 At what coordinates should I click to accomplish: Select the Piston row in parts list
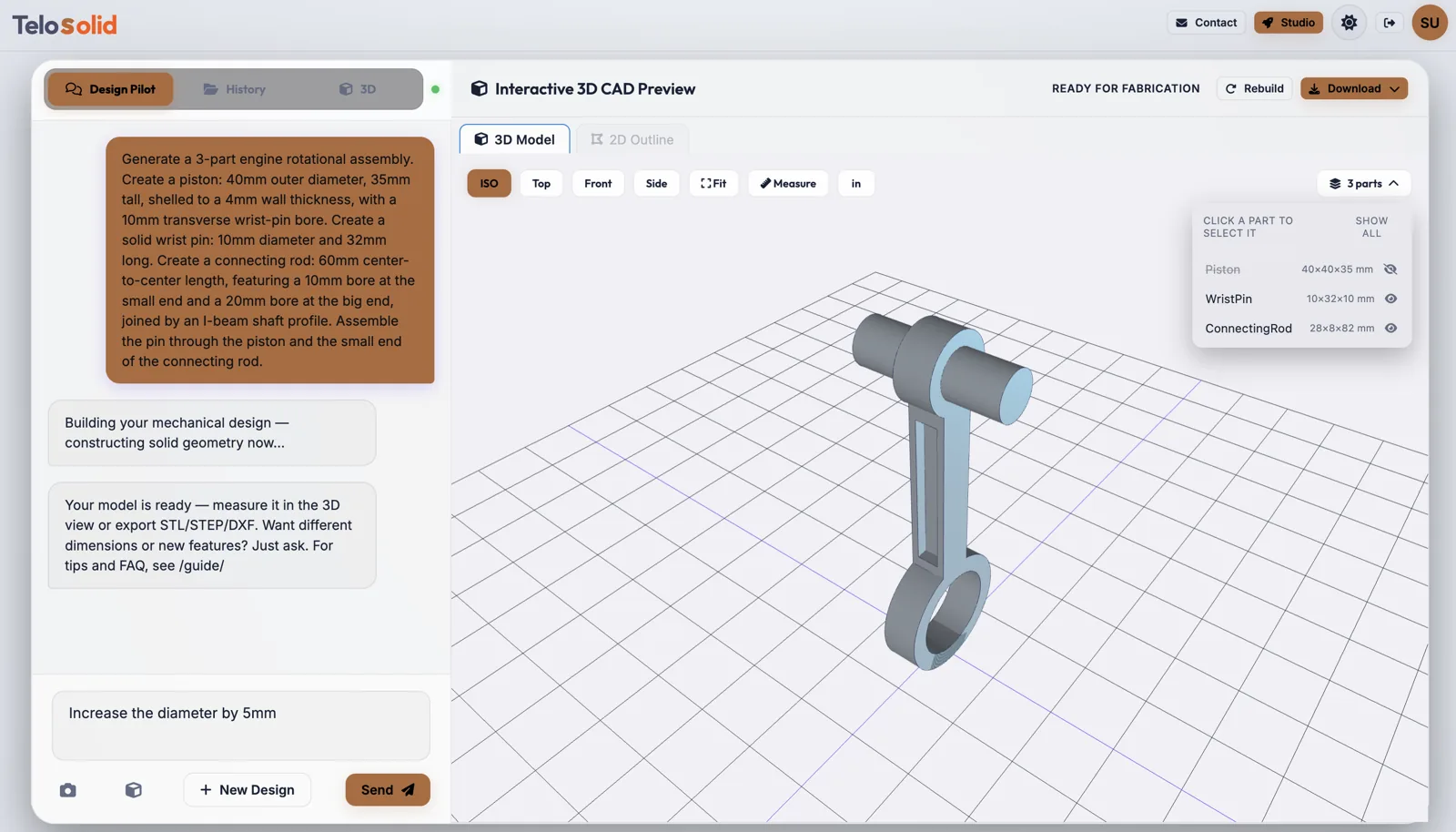point(1301,269)
